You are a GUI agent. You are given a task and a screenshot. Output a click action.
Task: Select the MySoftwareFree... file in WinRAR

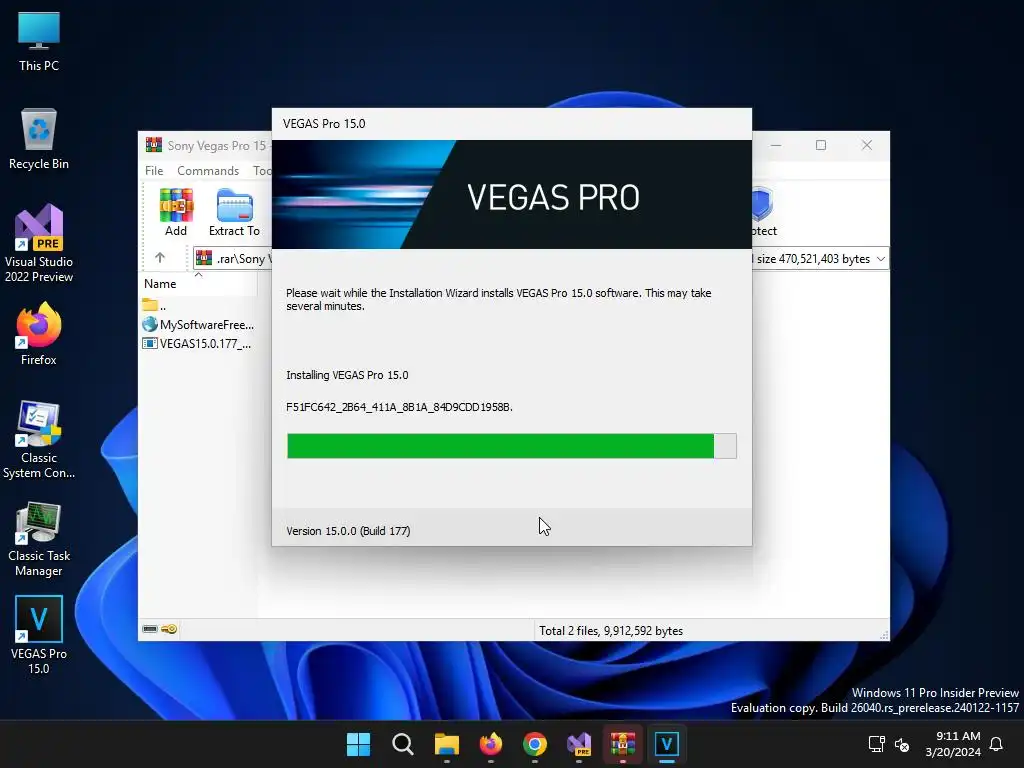coord(198,325)
